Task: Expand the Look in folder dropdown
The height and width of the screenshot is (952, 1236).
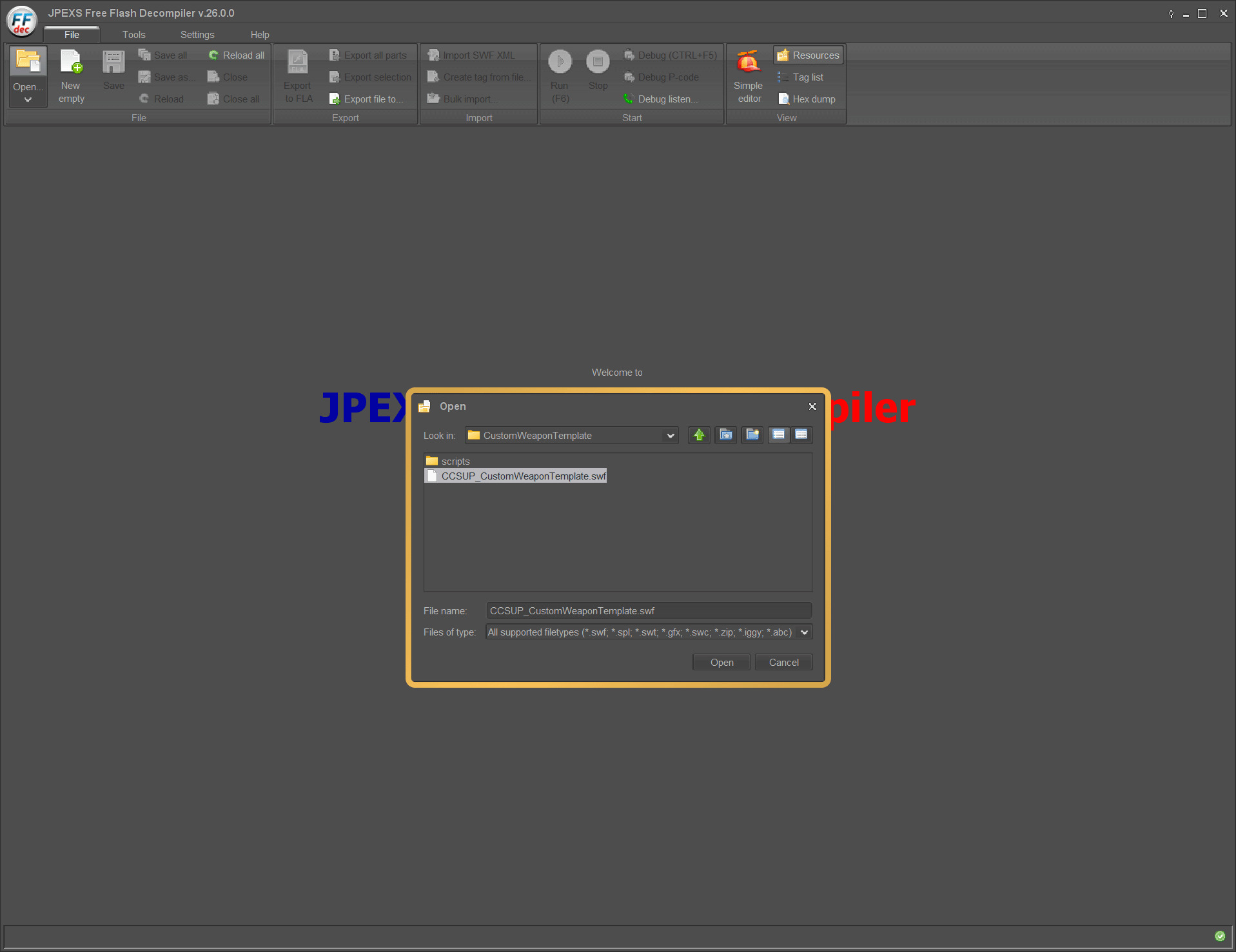Action: [x=671, y=436]
